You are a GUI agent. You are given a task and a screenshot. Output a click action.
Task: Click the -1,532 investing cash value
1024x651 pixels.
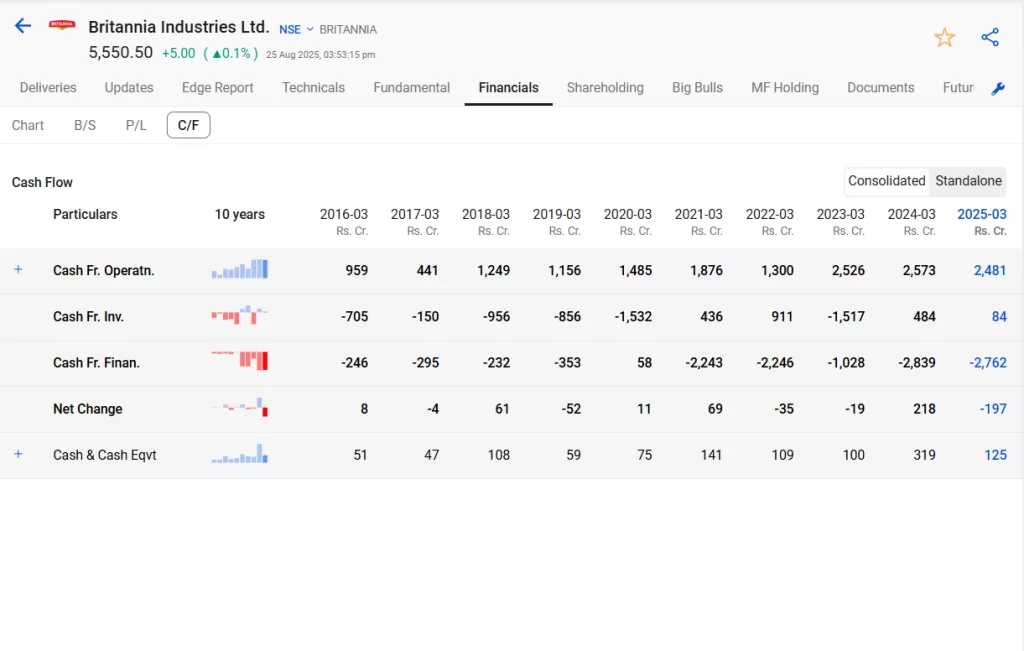point(633,317)
